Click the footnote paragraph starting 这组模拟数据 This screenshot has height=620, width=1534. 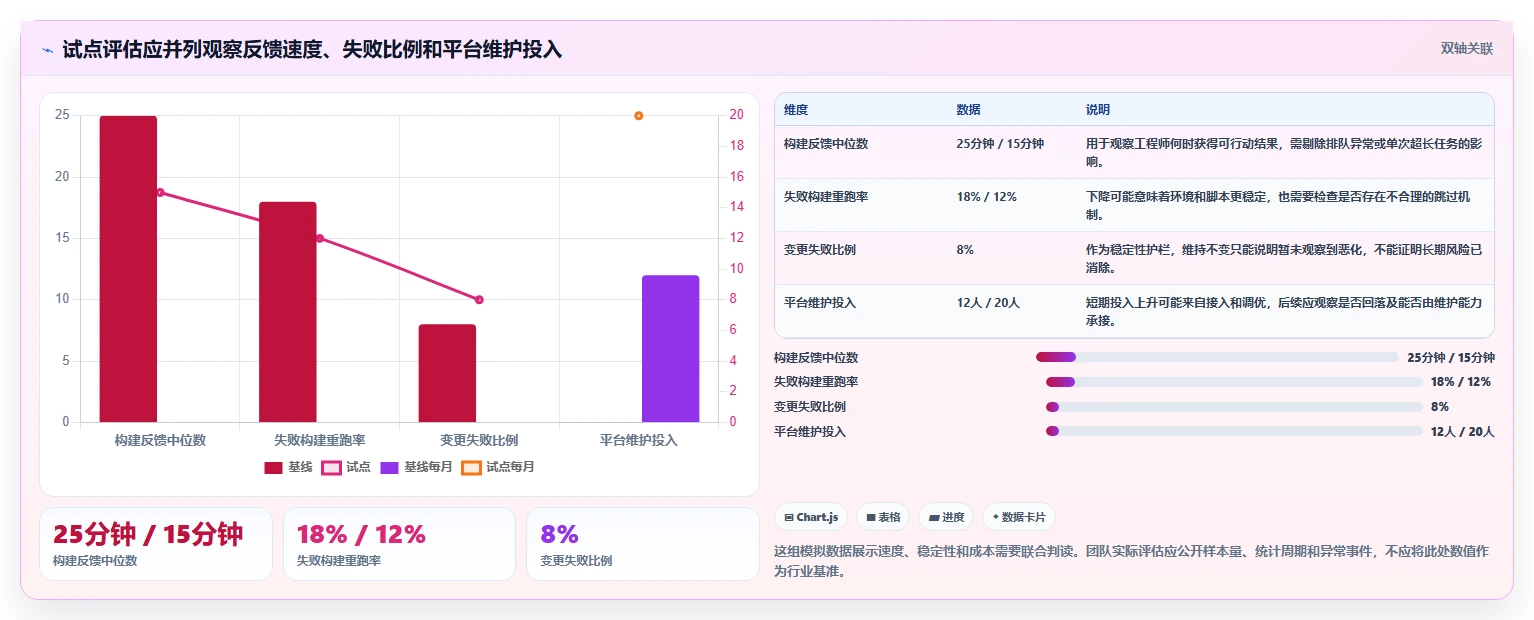[1134, 561]
